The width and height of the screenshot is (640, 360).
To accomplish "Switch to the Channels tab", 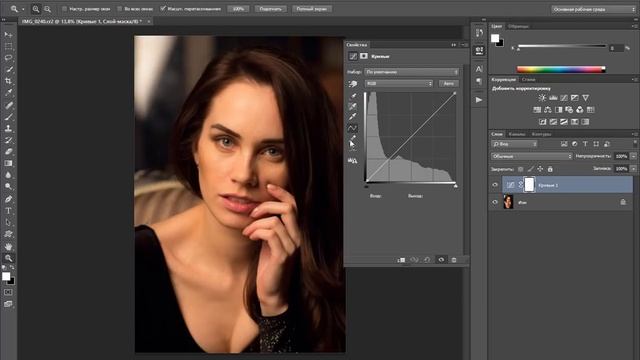I will [517, 134].
